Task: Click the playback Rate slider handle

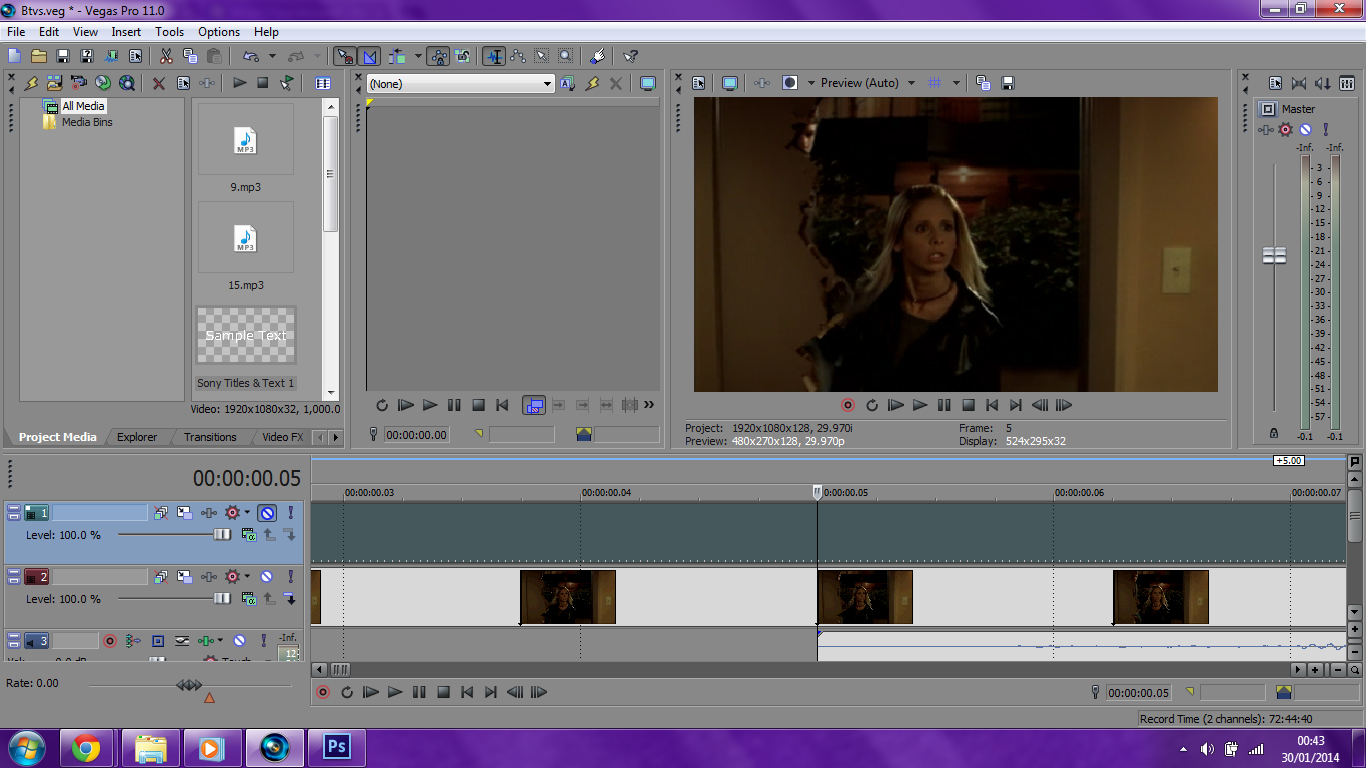Action: click(189, 684)
